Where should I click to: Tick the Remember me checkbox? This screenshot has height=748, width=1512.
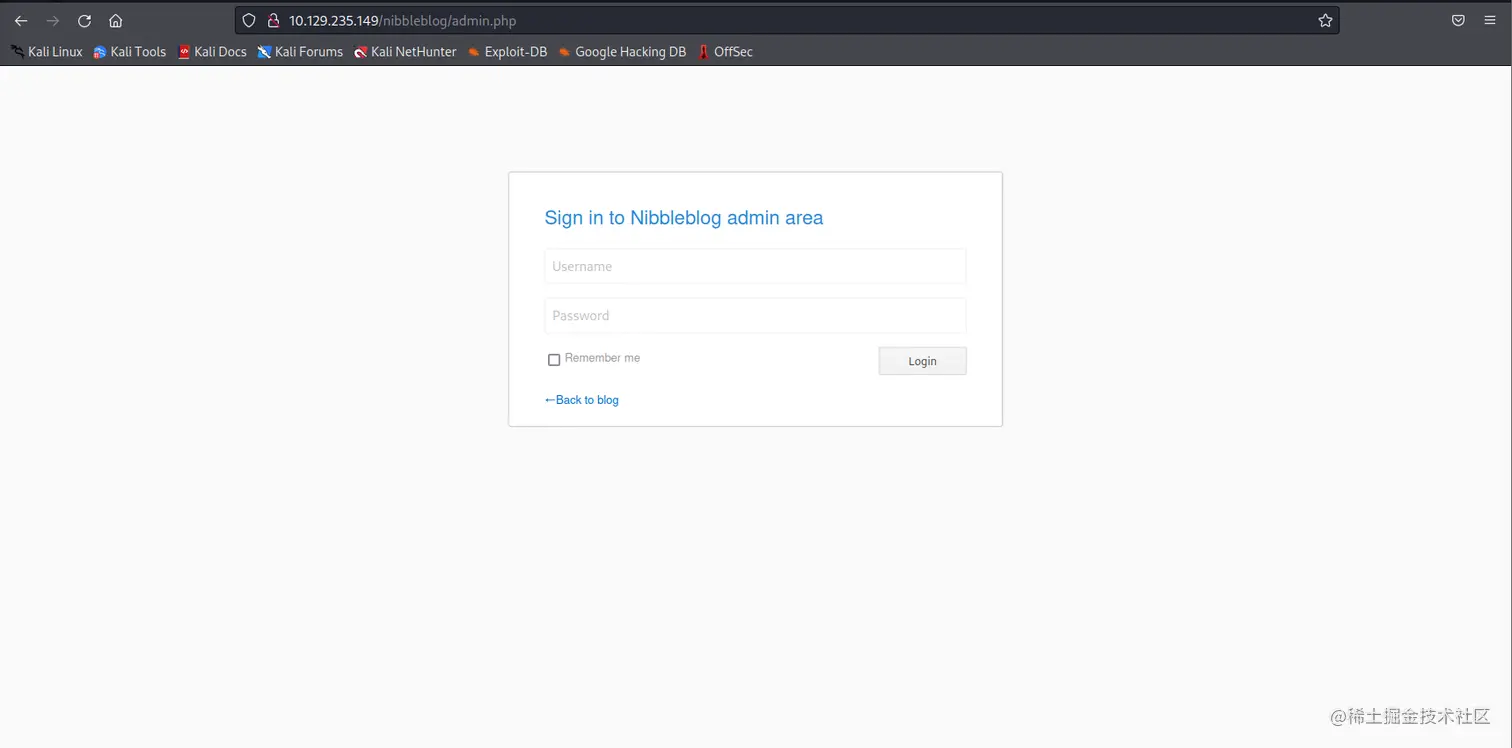pyautogui.click(x=554, y=360)
